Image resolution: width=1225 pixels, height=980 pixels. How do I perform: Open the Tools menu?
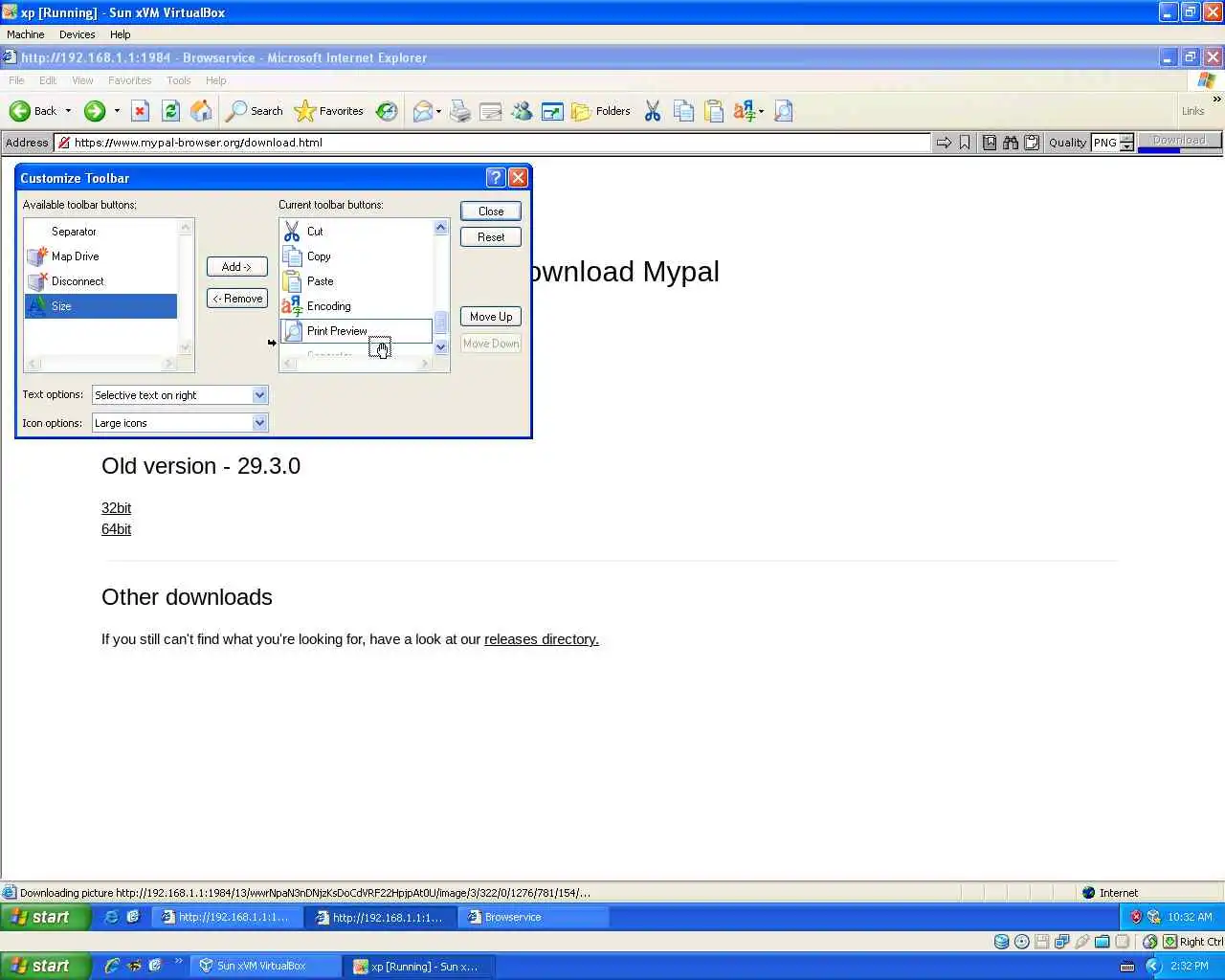coord(179,80)
